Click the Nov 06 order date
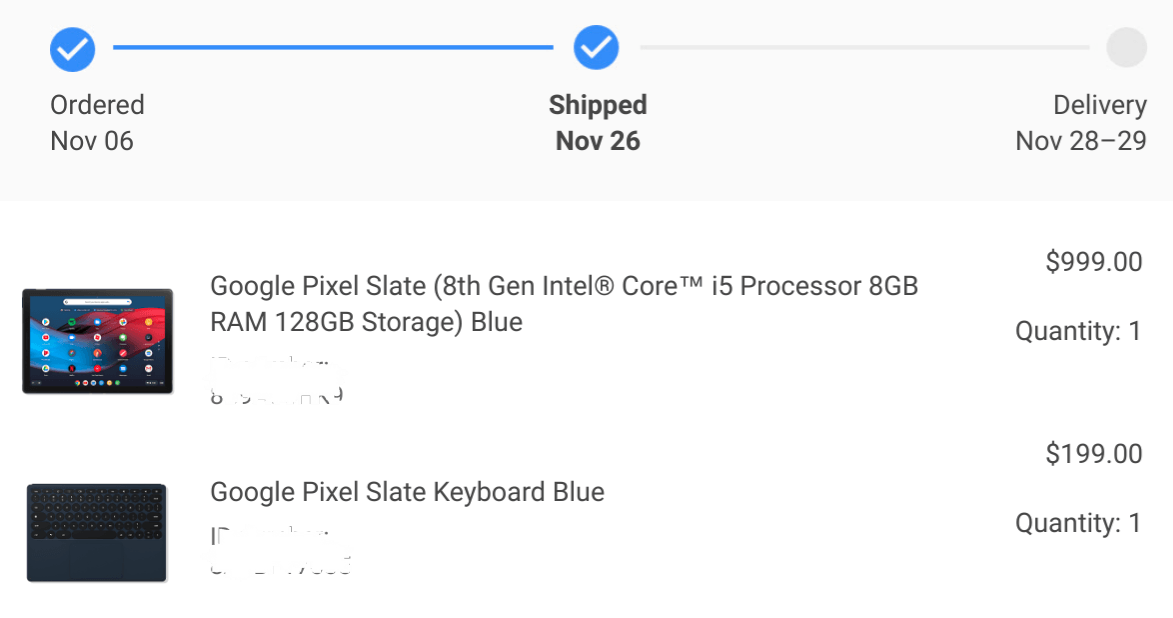This screenshot has width=1173, height=618. point(92,141)
